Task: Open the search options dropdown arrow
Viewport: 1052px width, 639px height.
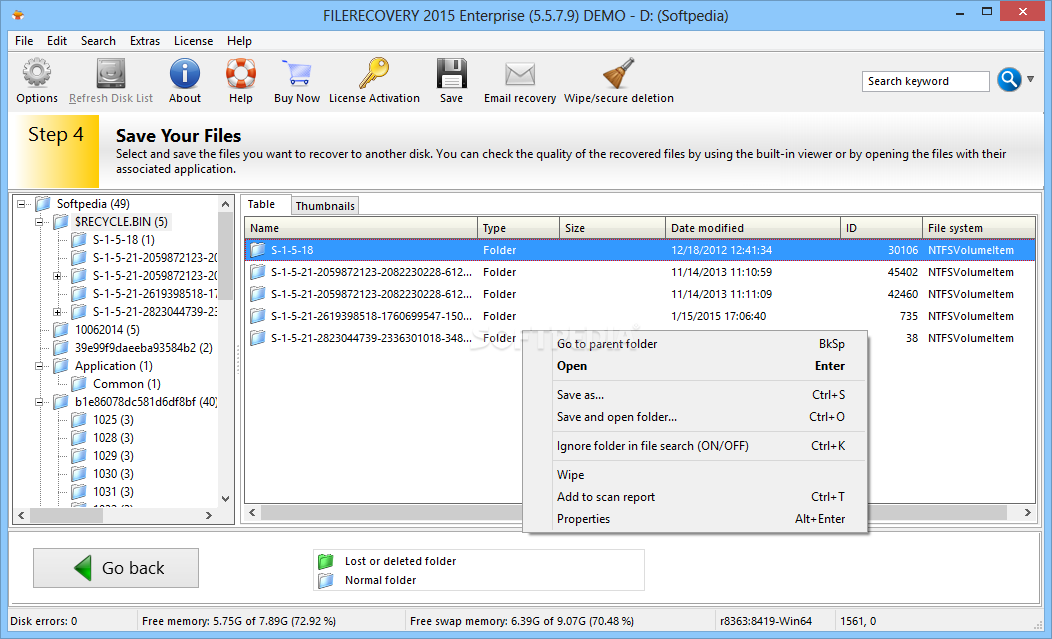Action: [x=1031, y=79]
